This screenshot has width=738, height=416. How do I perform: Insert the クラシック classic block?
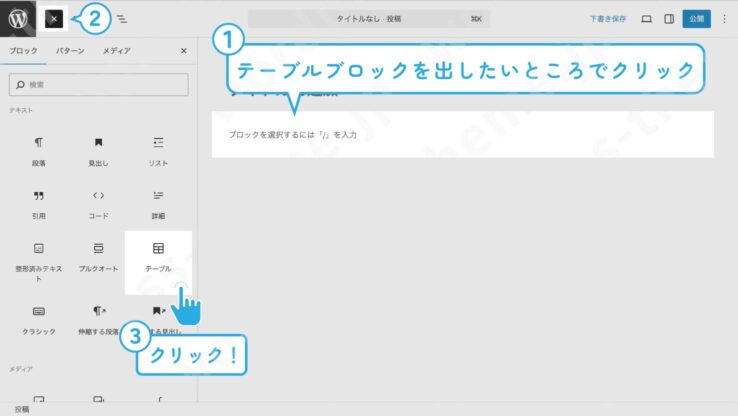click(x=39, y=320)
